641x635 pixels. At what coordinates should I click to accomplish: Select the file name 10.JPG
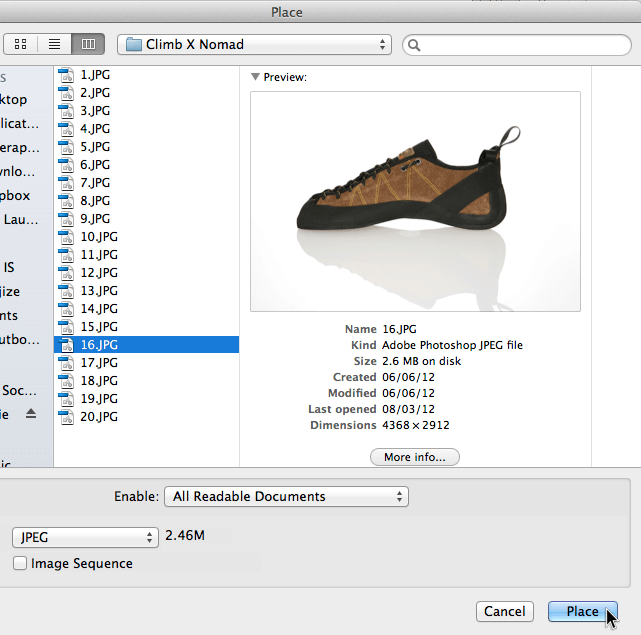(x=99, y=237)
